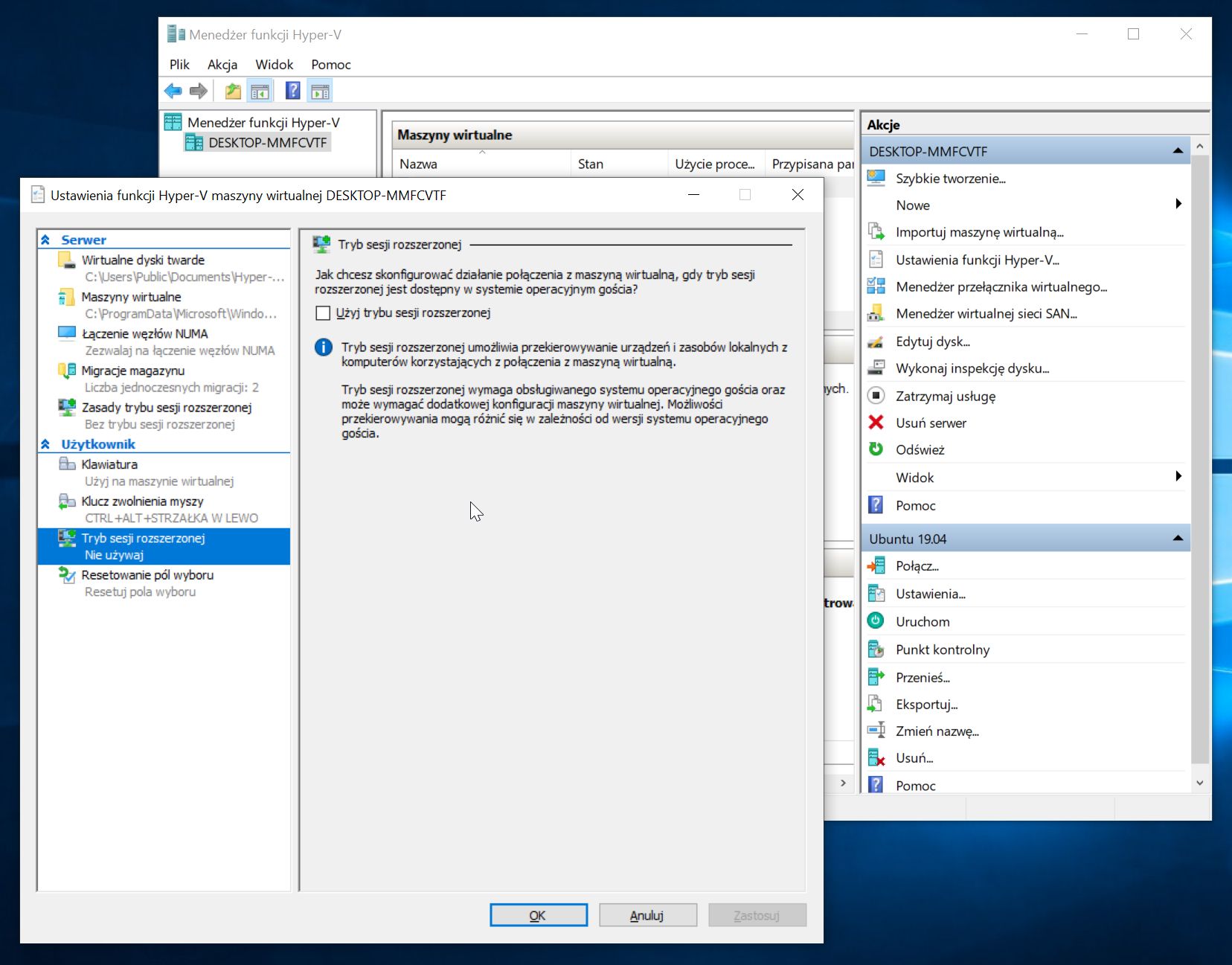Screen dimensions: 1232x965
Task: Start the VM with Uruchom icon
Action: click(x=876, y=621)
